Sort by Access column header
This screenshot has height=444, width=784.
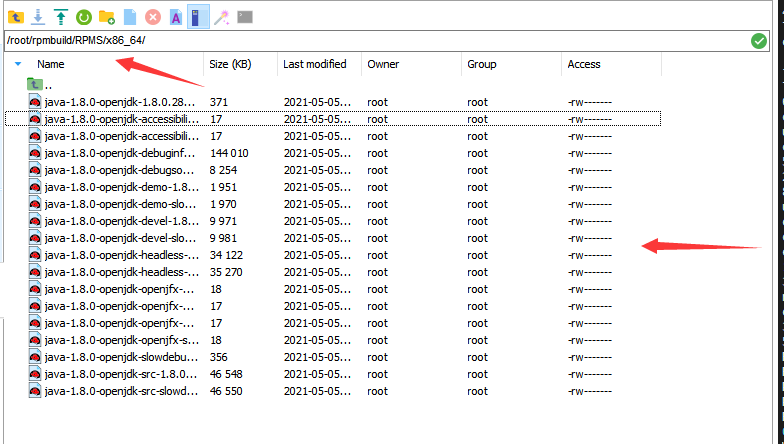tap(584, 64)
